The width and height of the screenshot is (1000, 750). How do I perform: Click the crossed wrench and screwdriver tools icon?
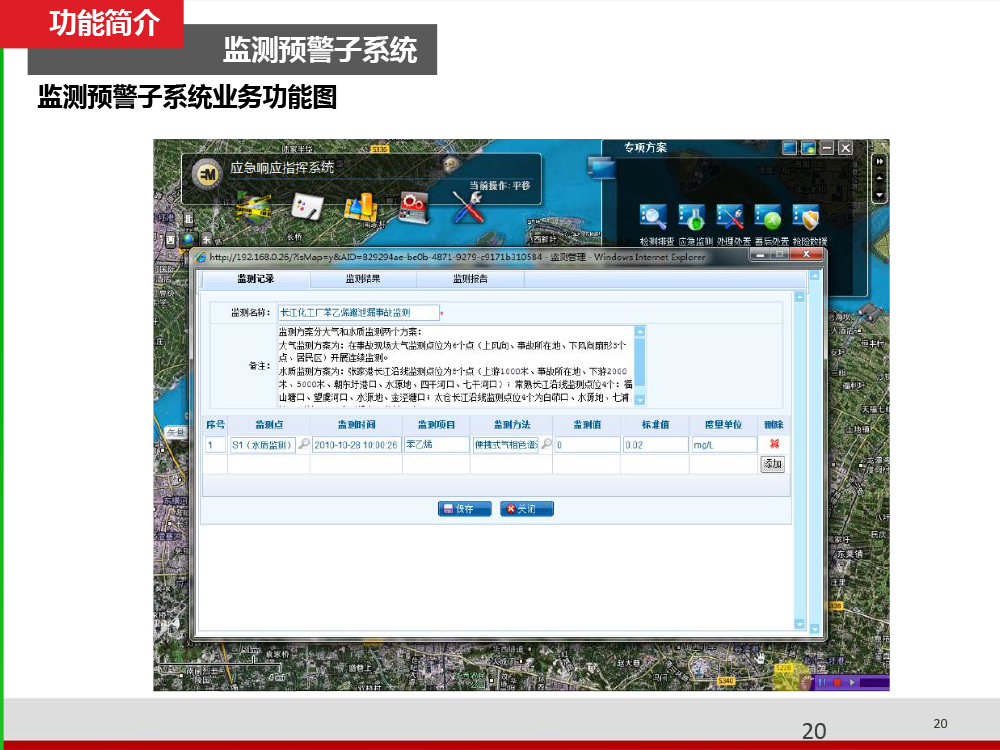tap(467, 206)
